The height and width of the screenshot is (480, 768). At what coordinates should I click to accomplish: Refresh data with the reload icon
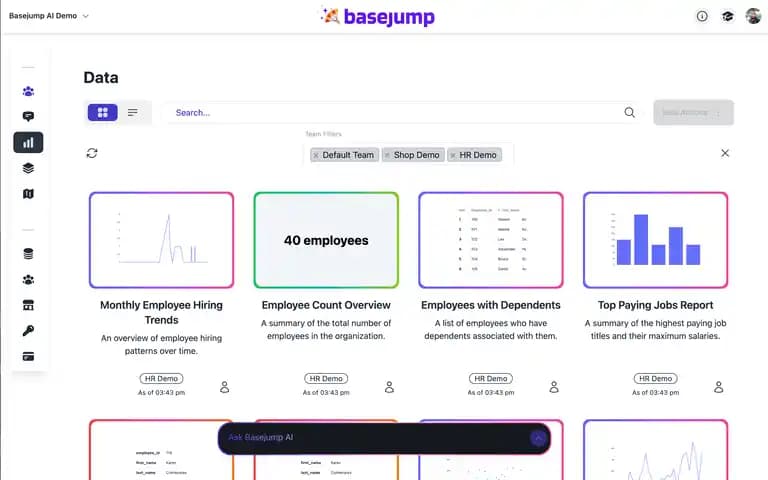point(92,153)
